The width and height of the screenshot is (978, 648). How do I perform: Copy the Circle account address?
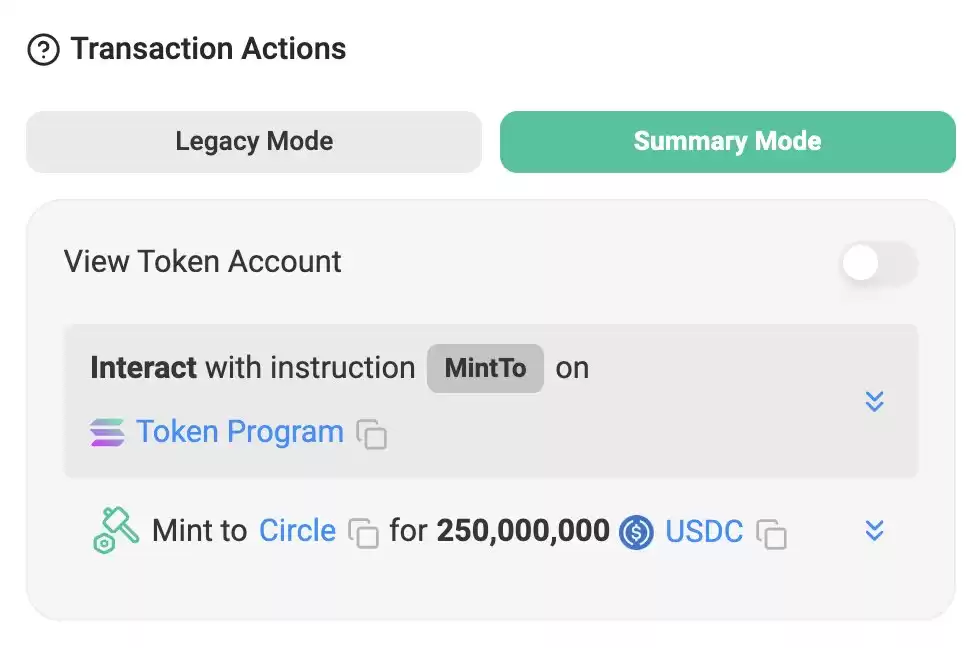tap(364, 533)
